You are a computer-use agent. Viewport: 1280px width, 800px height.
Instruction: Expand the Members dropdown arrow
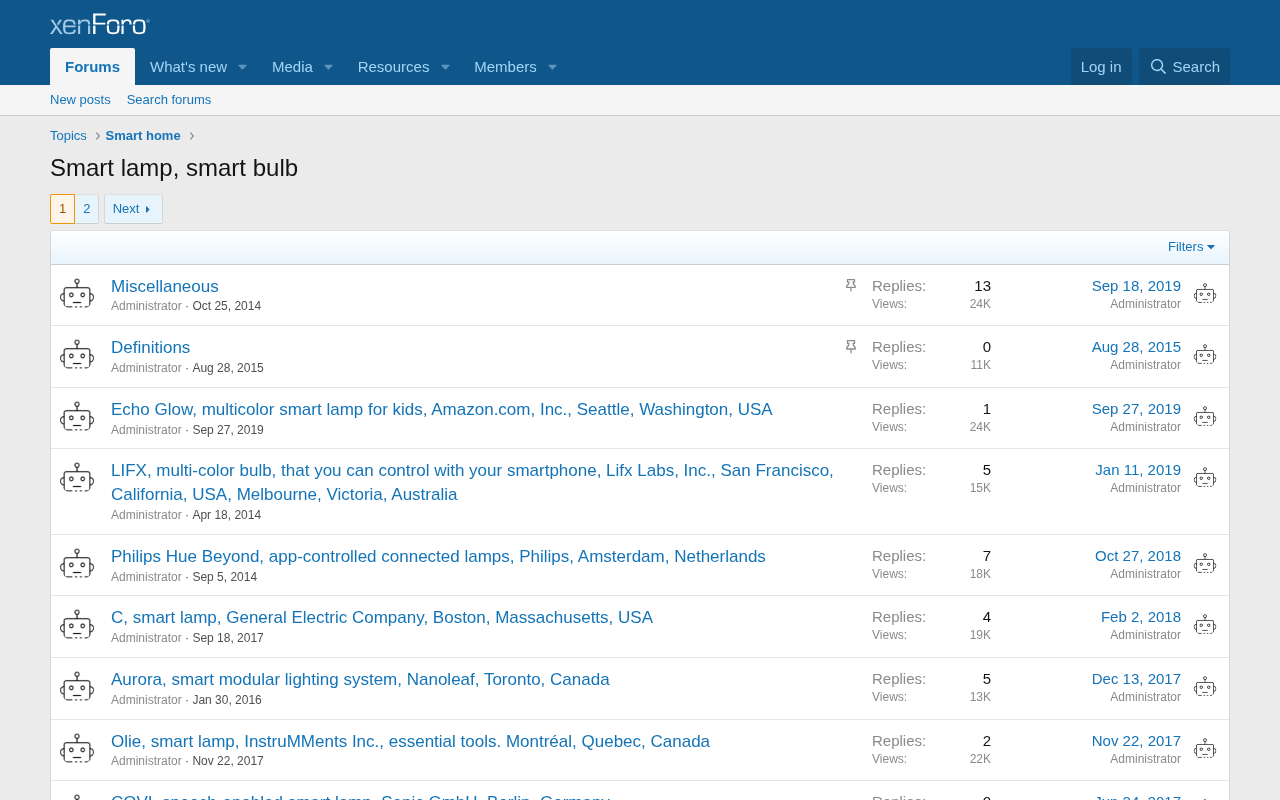click(552, 67)
